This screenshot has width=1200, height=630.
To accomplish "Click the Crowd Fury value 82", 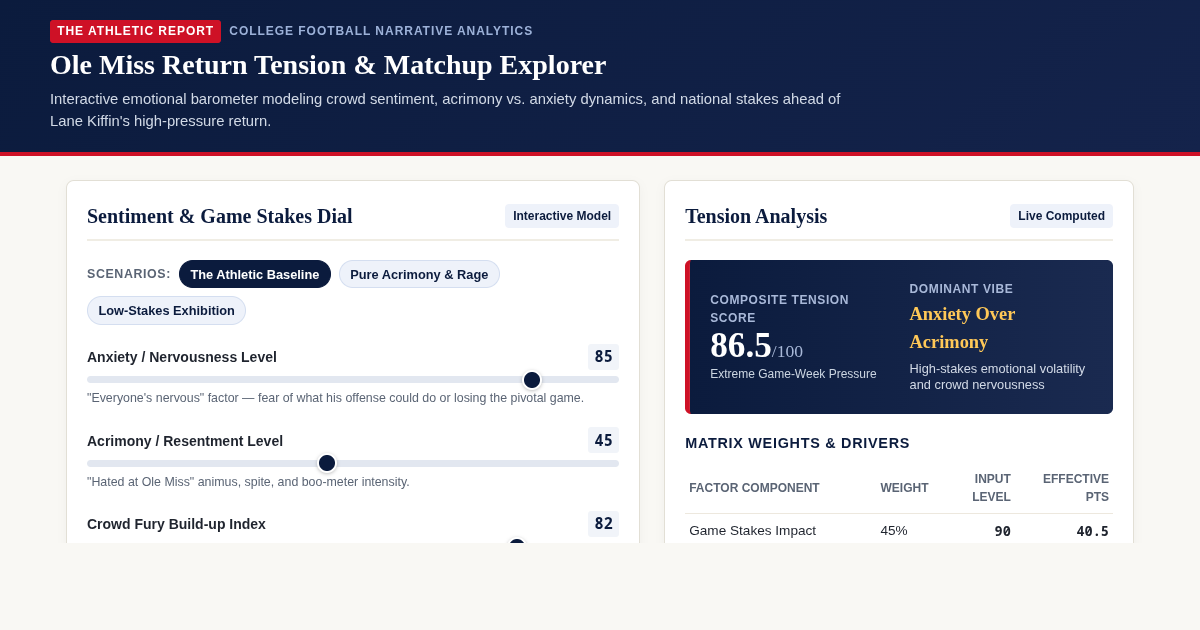I will click(x=603, y=524).
